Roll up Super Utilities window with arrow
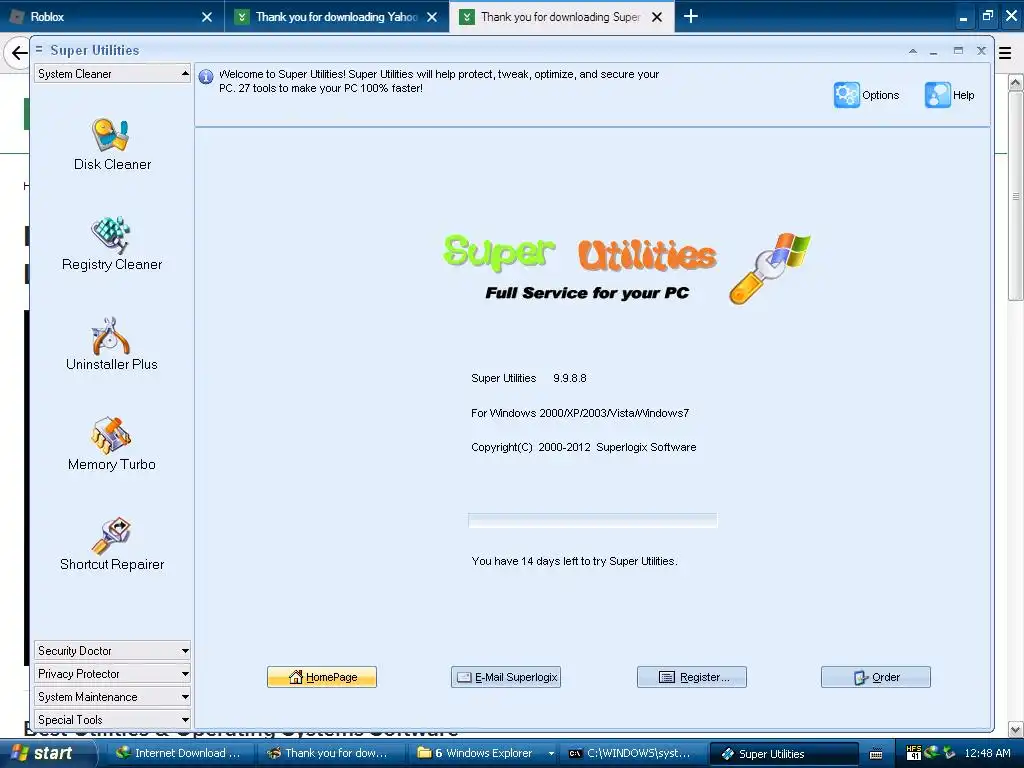Screen dimensions: 1024x768 click(x=912, y=51)
